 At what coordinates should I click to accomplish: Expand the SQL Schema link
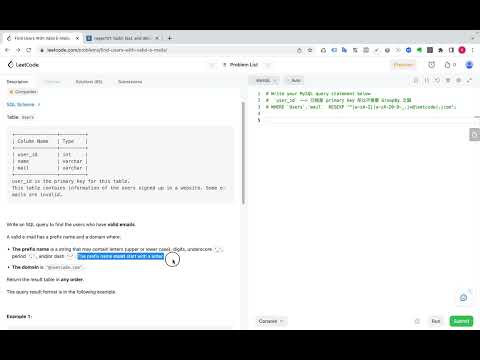pyautogui.click(x=23, y=104)
